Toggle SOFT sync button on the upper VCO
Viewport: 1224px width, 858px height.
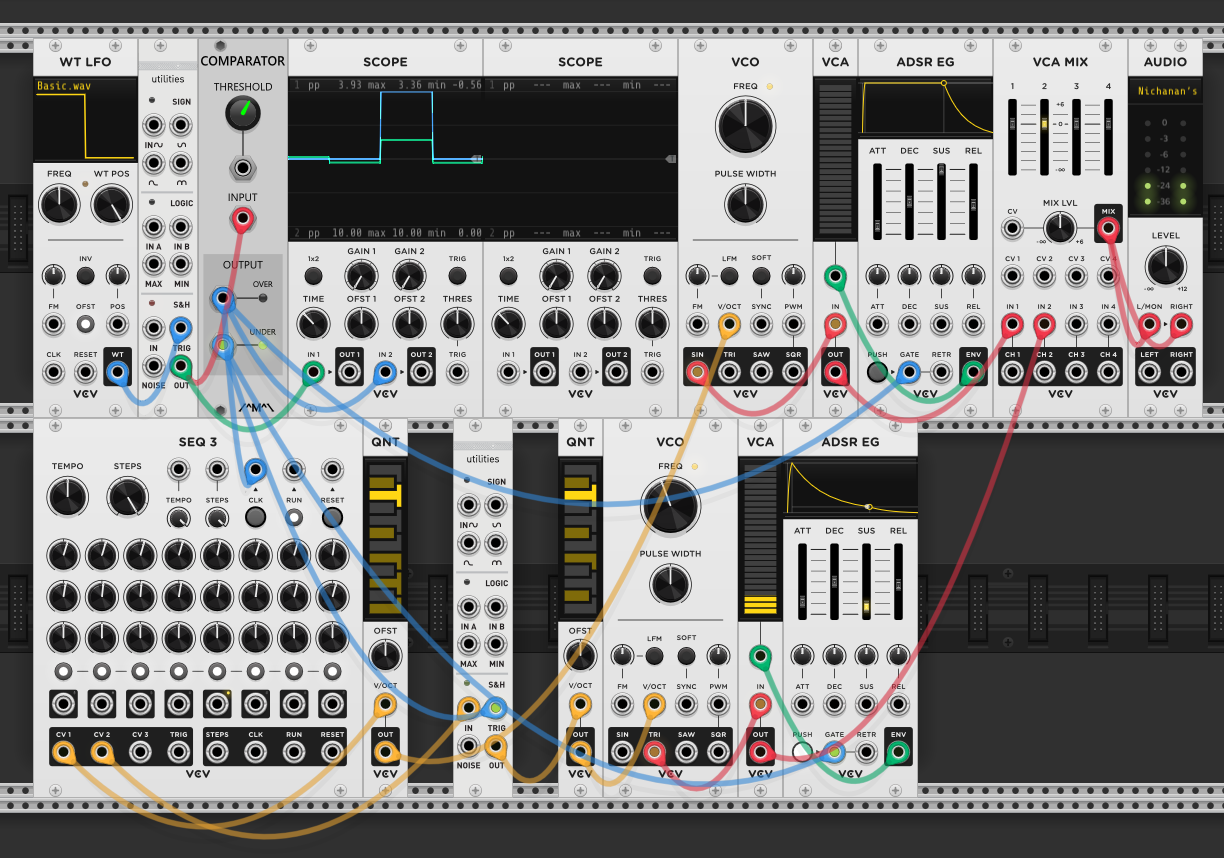click(x=761, y=276)
